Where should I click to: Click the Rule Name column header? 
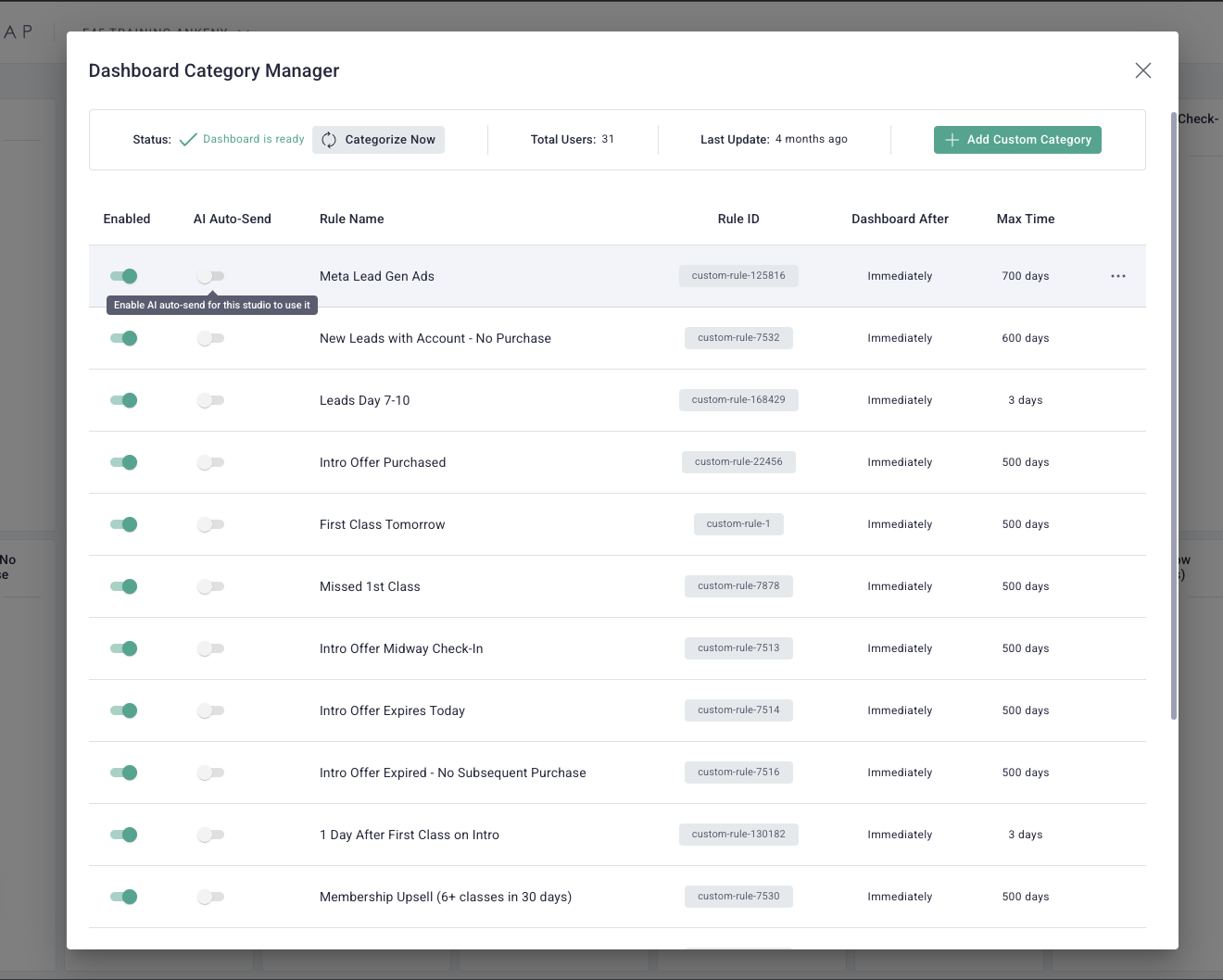click(x=352, y=219)
